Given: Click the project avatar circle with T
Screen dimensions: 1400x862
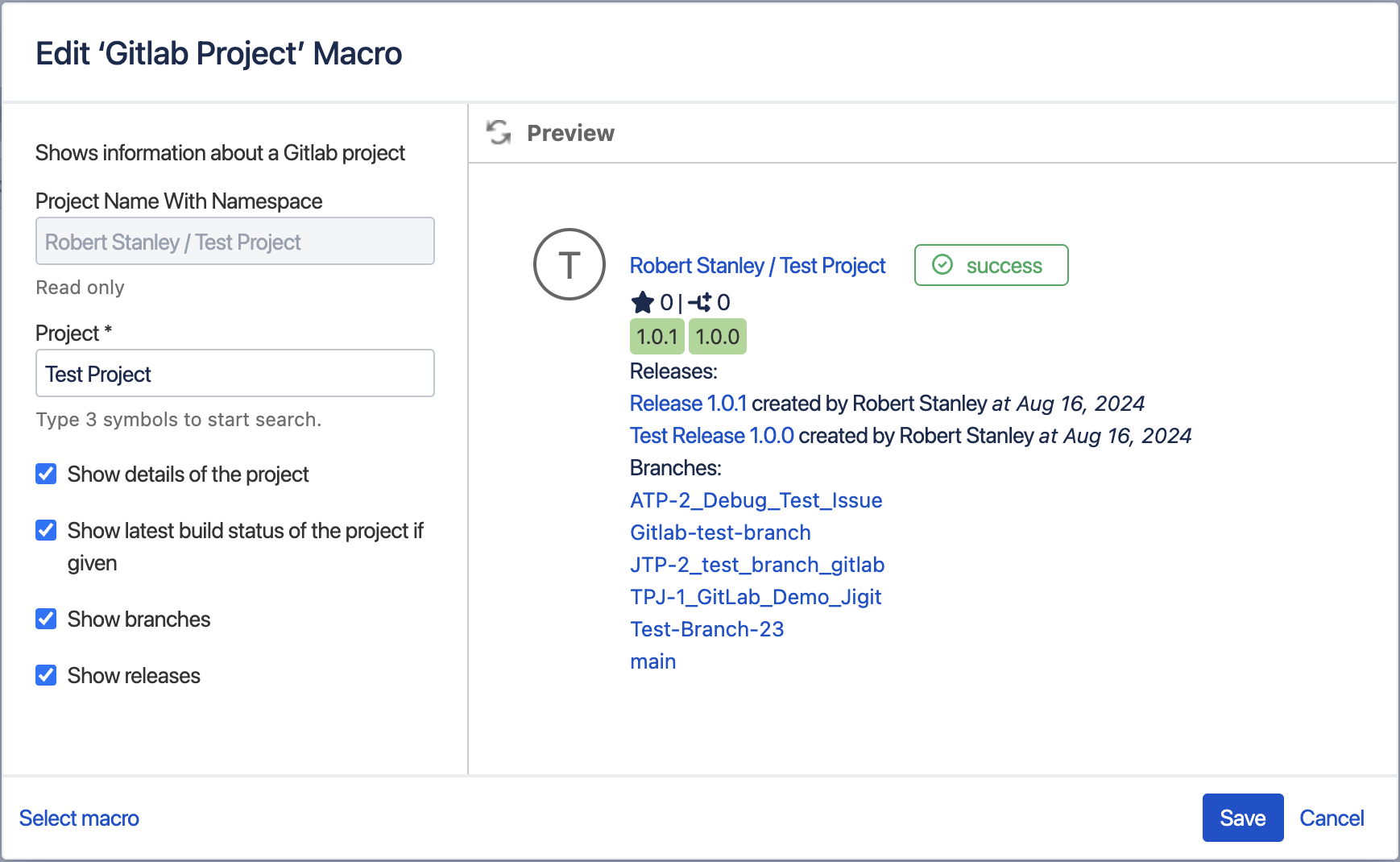Looking at the screenshot, I should pyautogui.click(x=569, y=264).
